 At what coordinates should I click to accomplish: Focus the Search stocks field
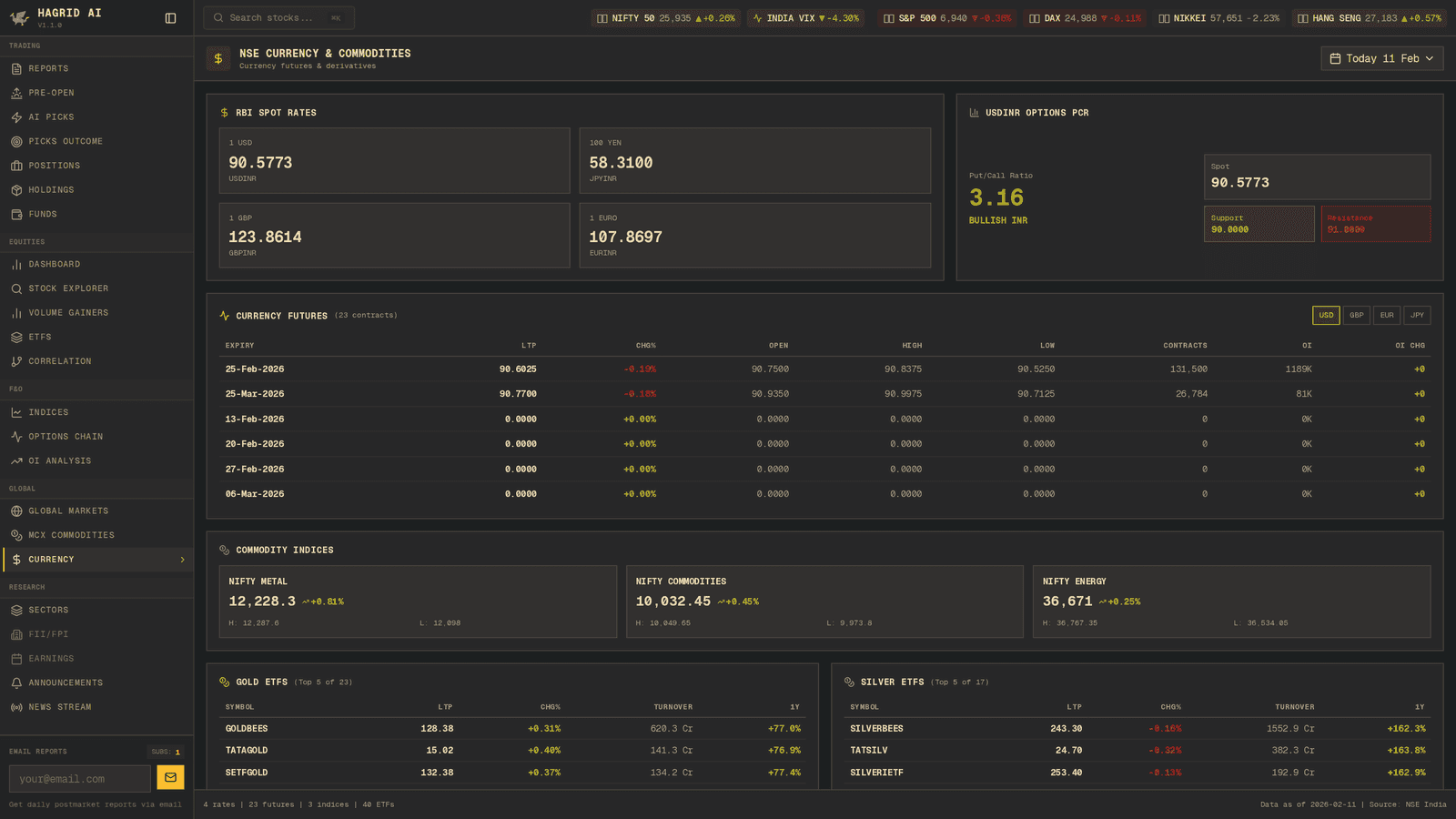point(278,18)
